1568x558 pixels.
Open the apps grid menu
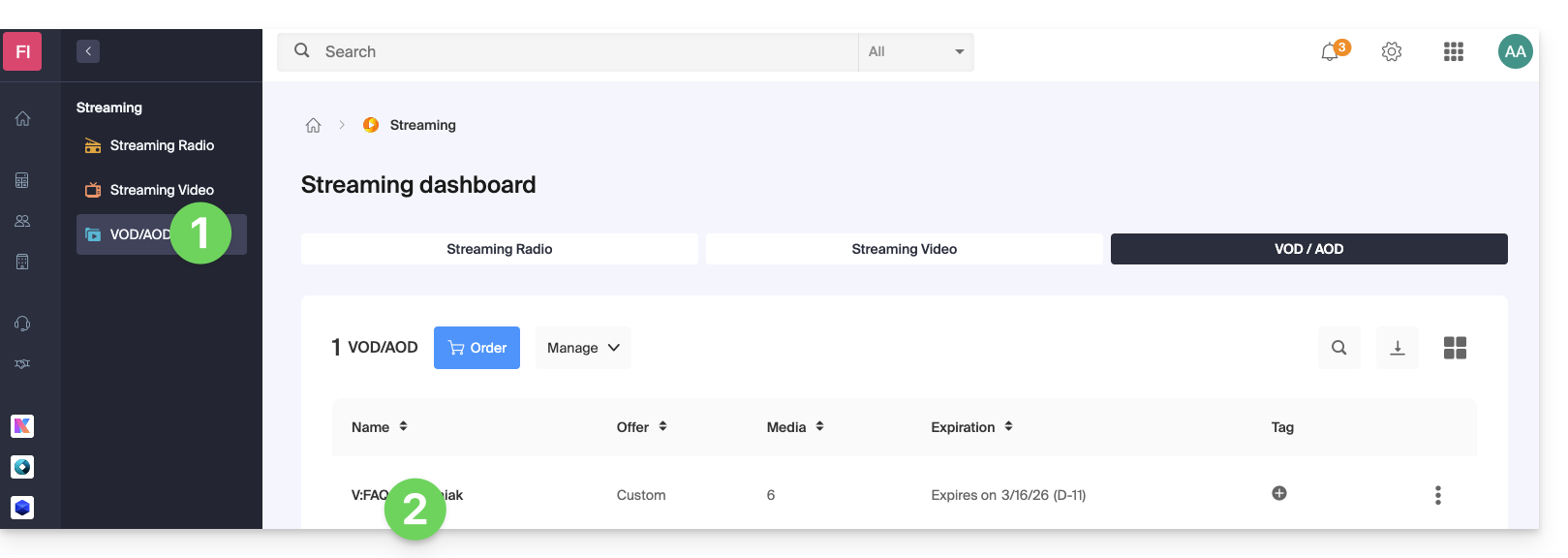tap(1453, 52)
